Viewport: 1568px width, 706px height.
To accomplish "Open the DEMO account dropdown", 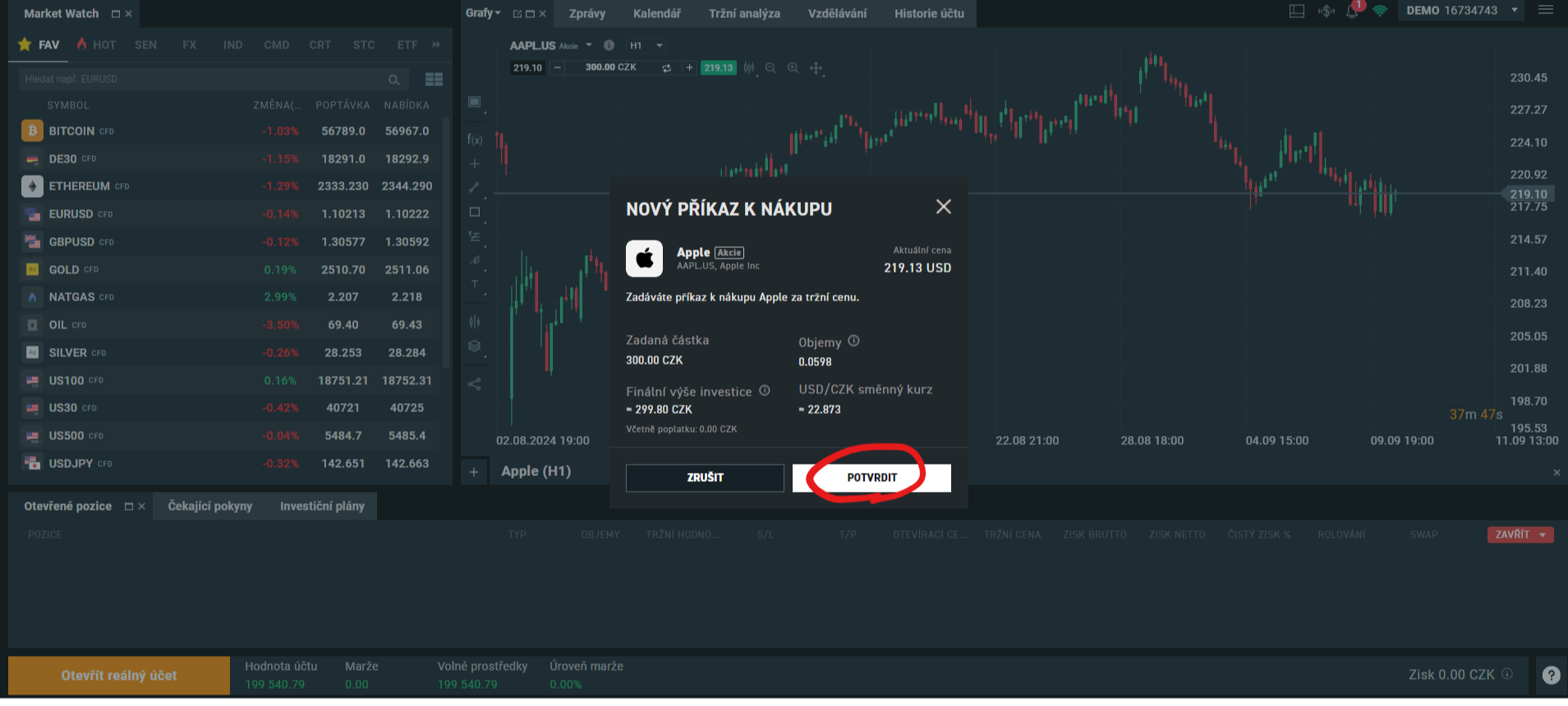I will pos(1514,11).
